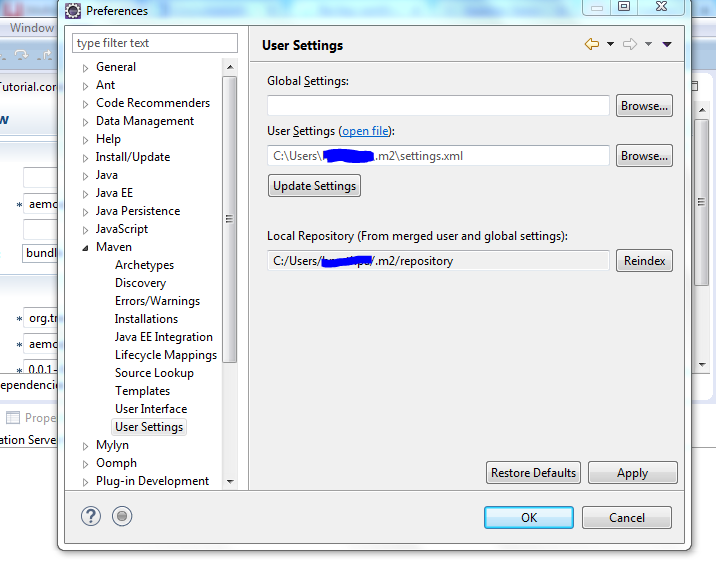Viewport: 716px width, 576px height.
Task: Click the Local Repository path field
Action: coord(438,260)
